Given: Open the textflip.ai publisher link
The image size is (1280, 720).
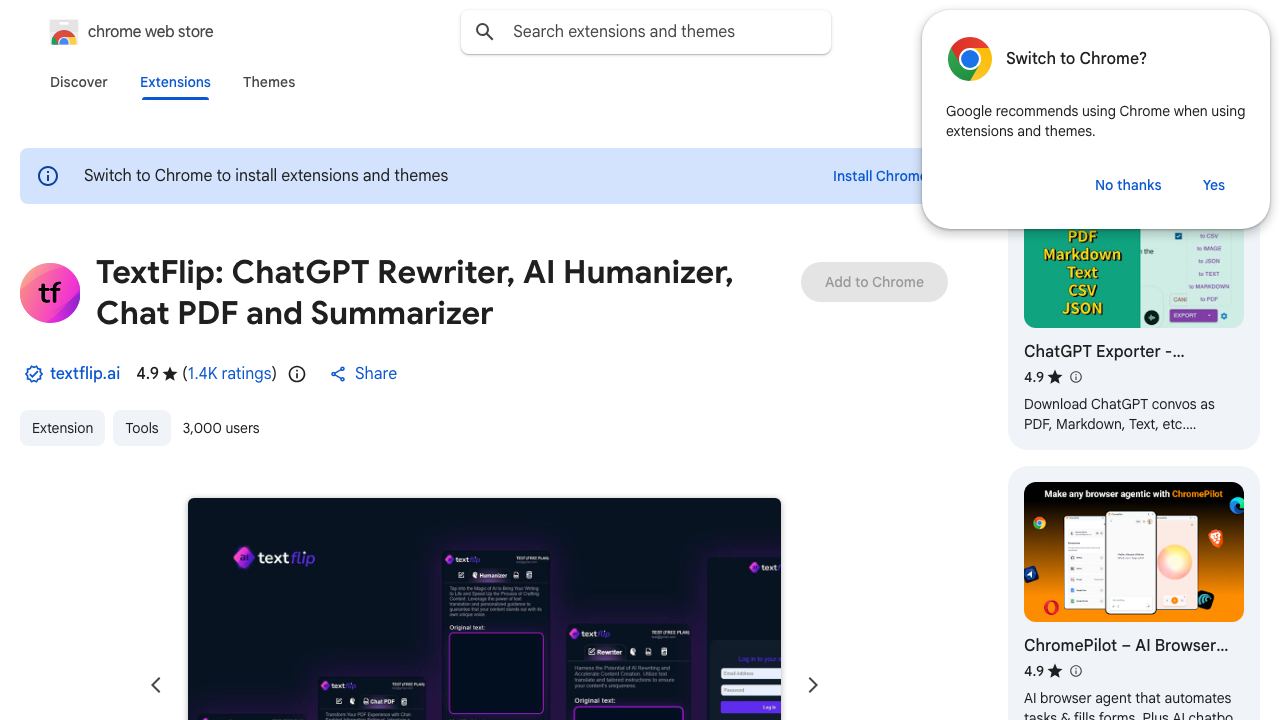Looking at the screenshot, I should point(85,374).
